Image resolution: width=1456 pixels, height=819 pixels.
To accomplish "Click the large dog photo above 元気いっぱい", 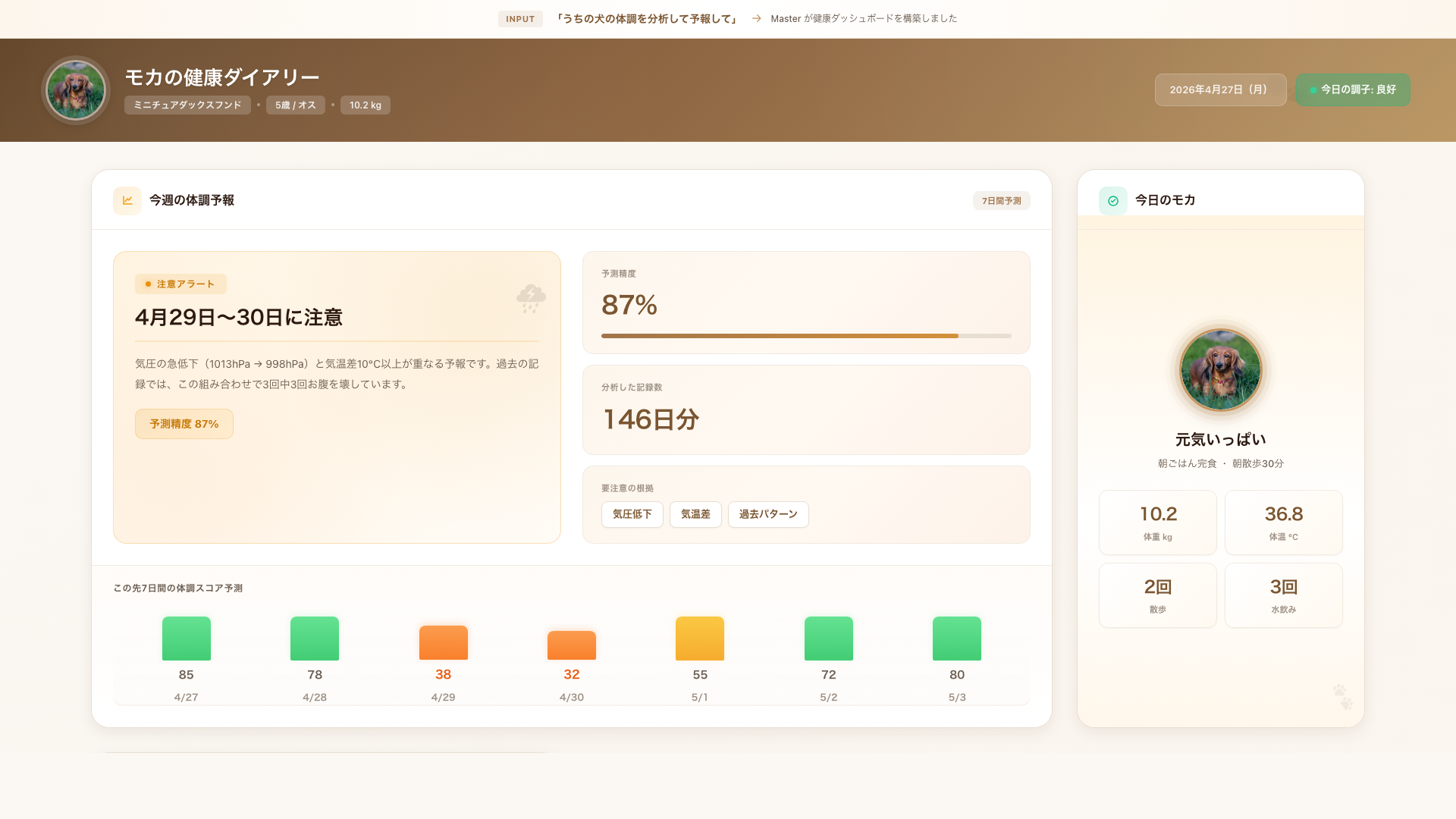I will 1220,370.
